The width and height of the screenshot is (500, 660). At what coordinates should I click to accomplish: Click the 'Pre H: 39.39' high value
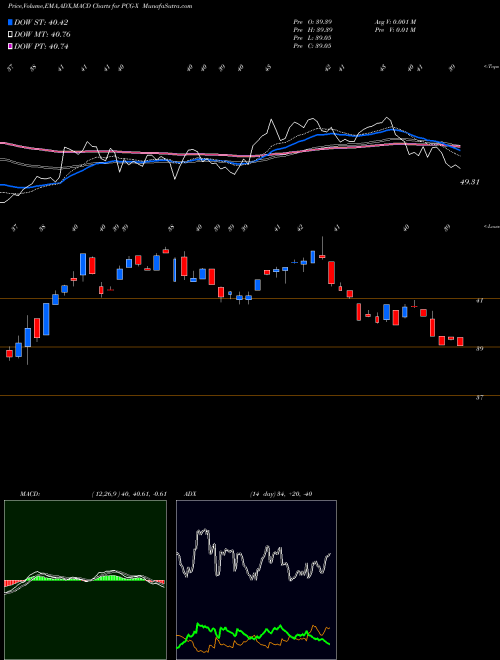(313, 30)
